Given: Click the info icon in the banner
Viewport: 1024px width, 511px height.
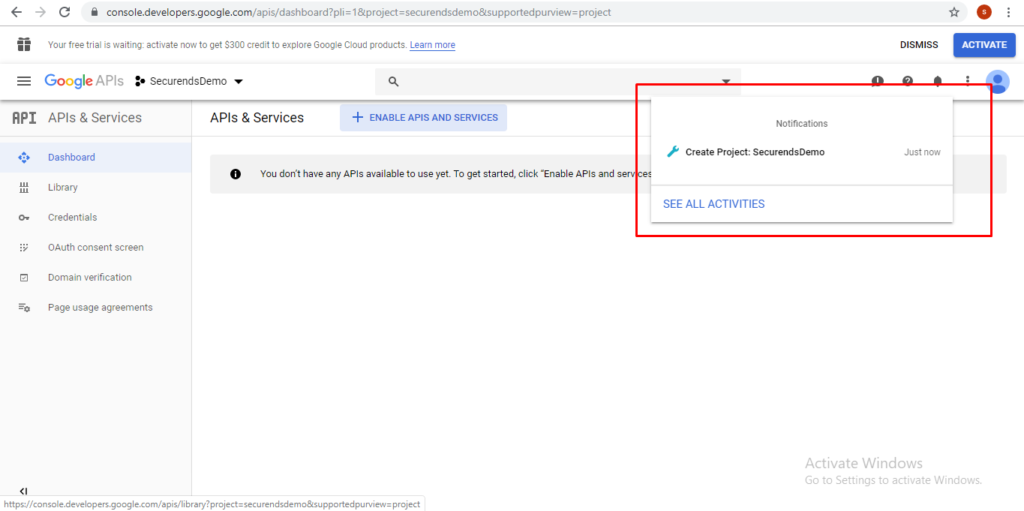Looking at the screenshot, I should click(235, 174).
